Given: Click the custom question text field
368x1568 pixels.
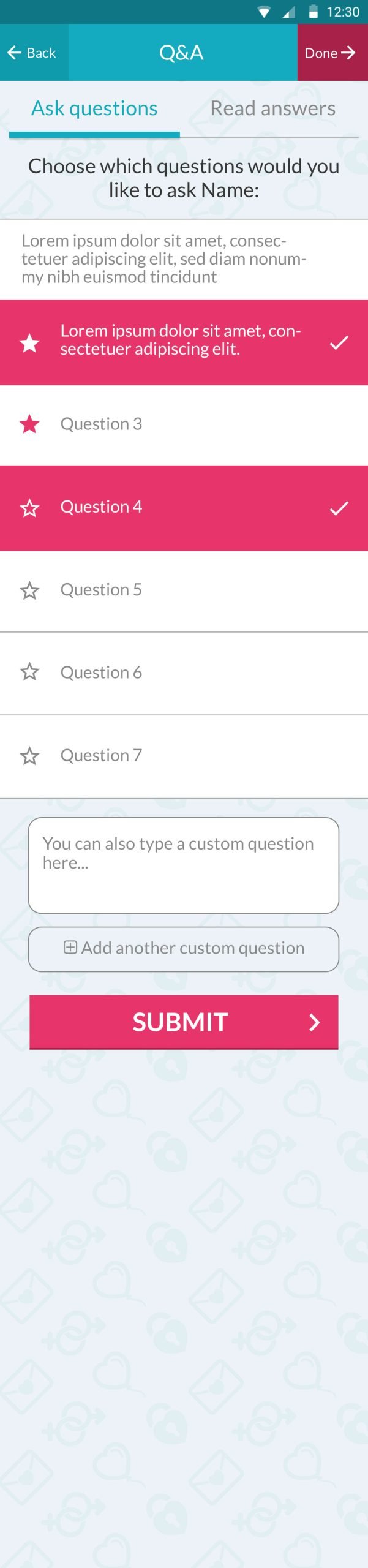Looking at the screenshot, I should [184, 865].
